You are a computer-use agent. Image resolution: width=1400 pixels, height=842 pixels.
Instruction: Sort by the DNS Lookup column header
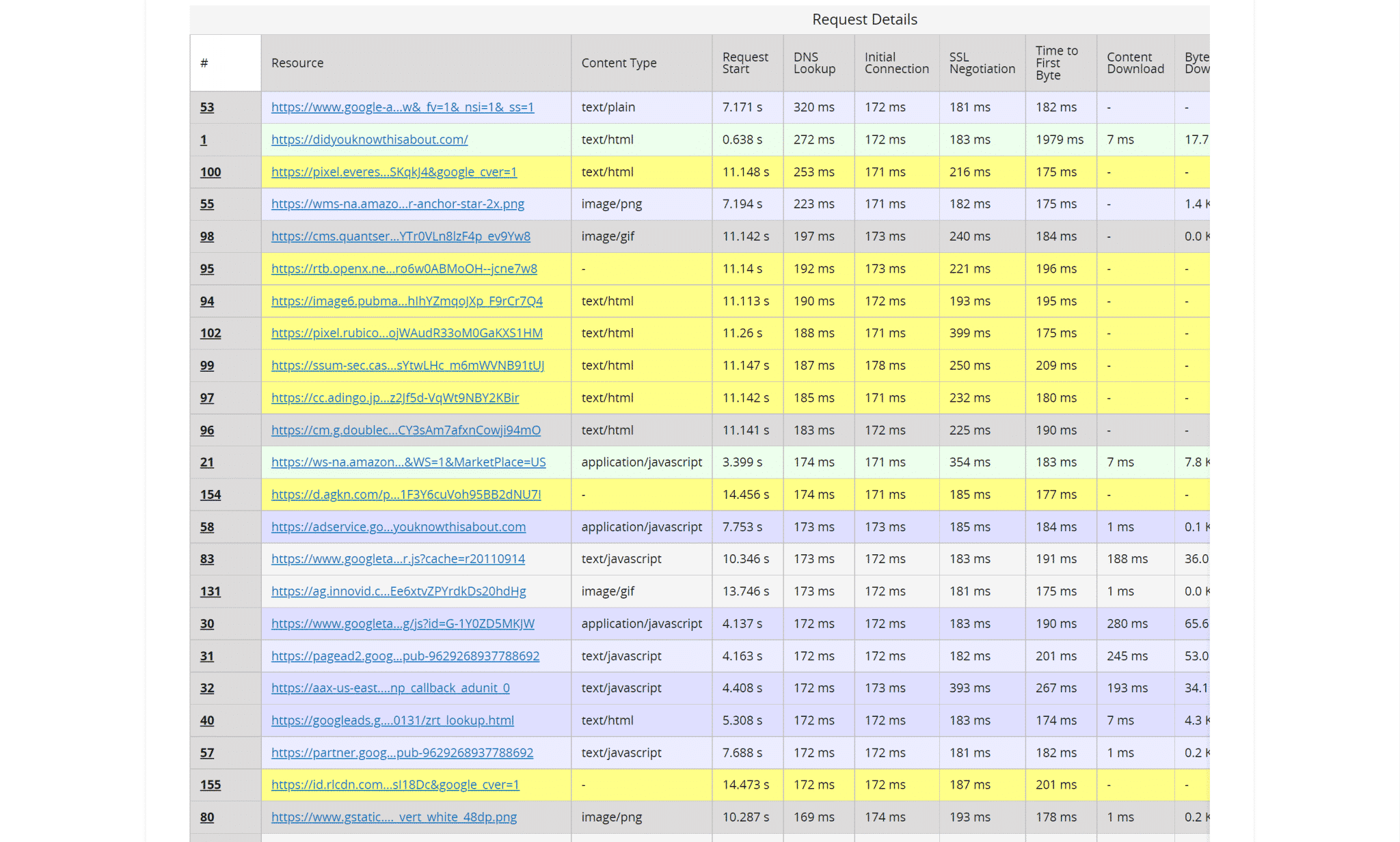(x=813, y=62)
